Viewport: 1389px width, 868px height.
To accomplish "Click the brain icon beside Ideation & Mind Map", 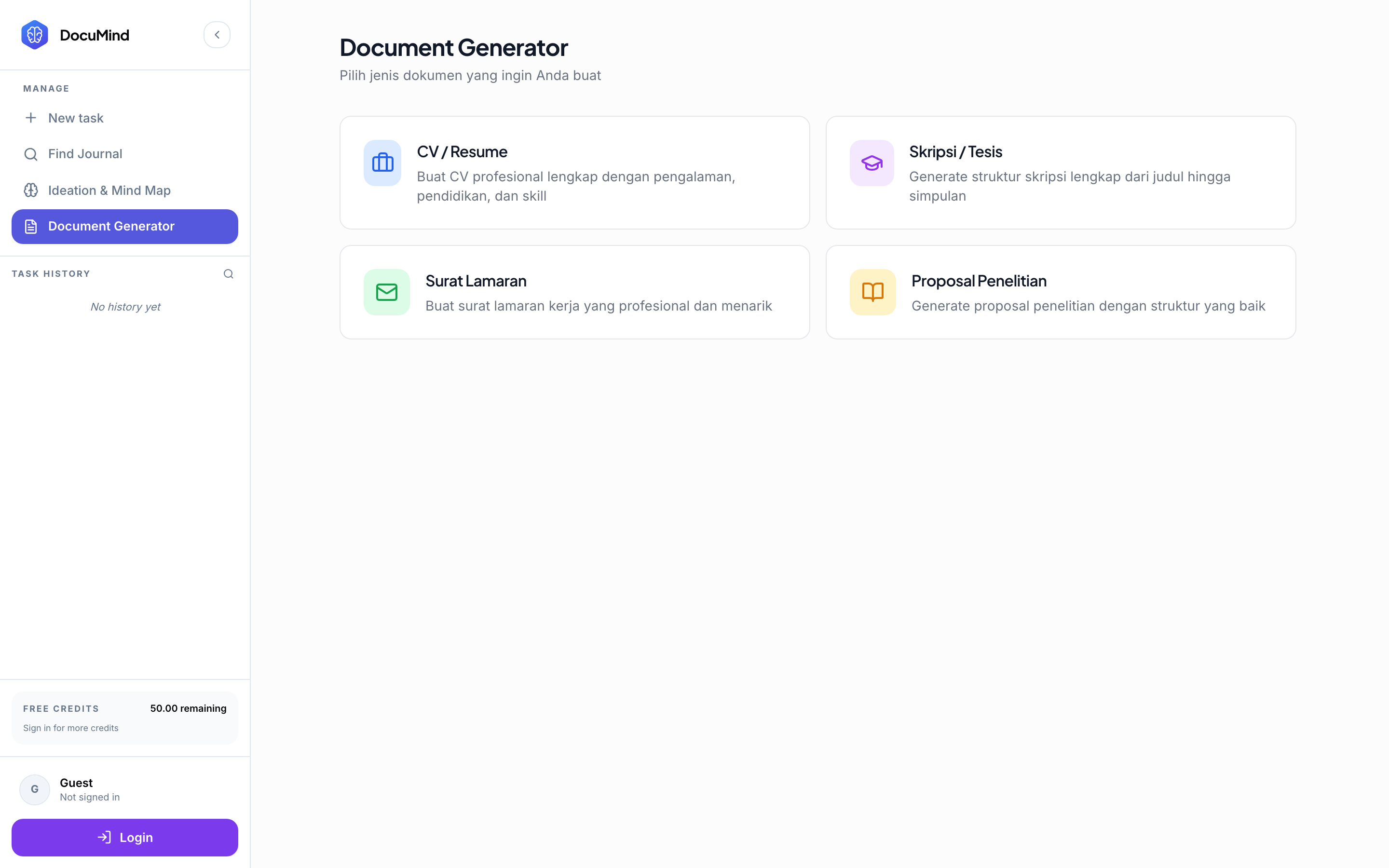I will (x=31, y=190).
